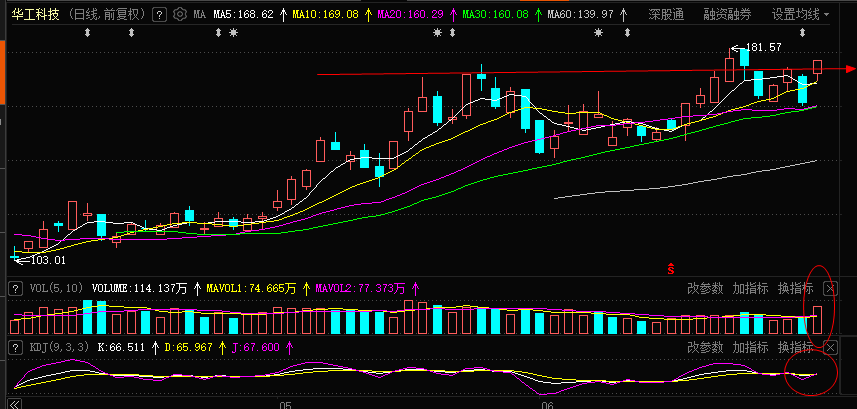Click the star event marker beneath the MA5 value
The height and width of the screenshot is (409, 857).
233,33
